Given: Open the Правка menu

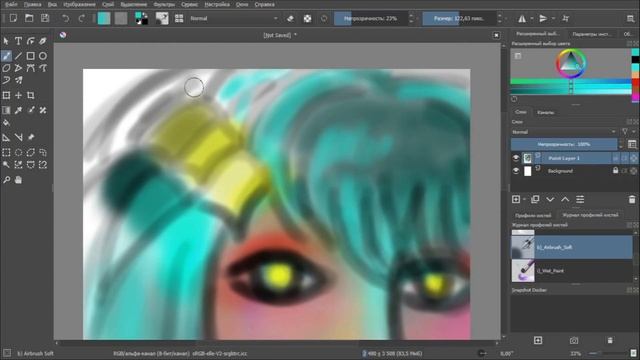Looking at the screenshot, I should point(33,4).
